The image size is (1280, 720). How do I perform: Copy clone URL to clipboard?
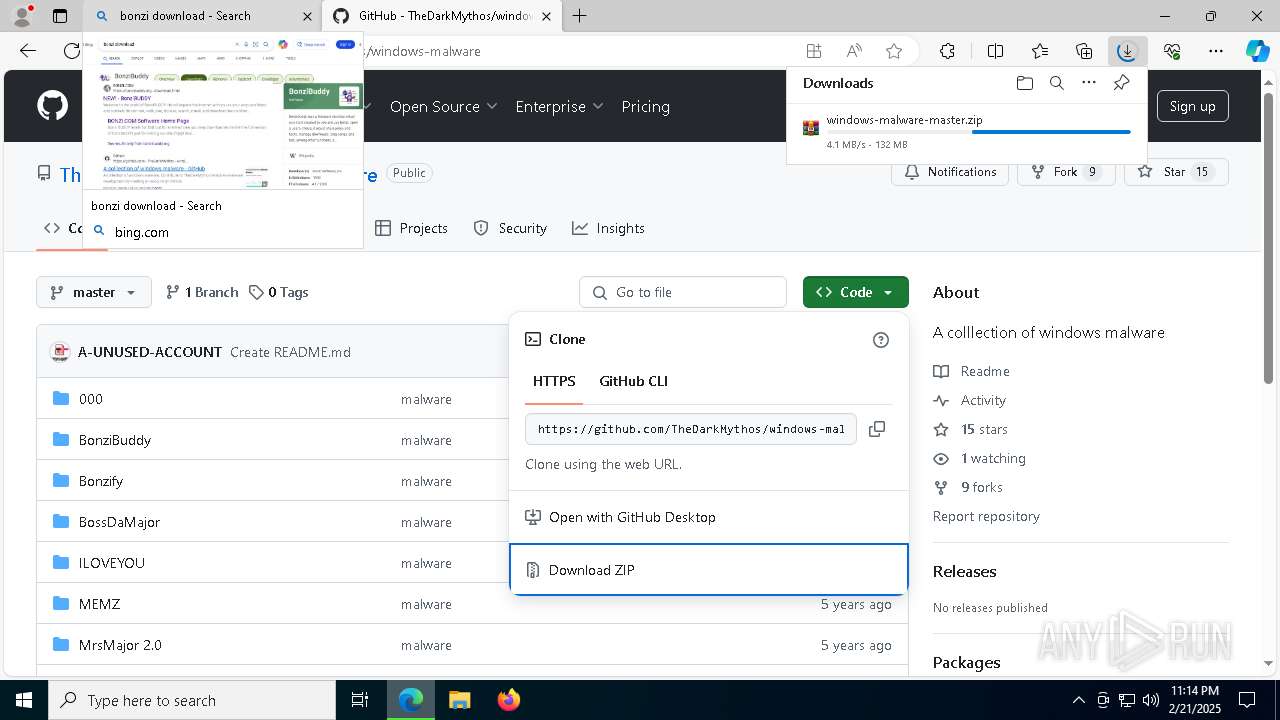pyautogui.click(x=877, y=429)
